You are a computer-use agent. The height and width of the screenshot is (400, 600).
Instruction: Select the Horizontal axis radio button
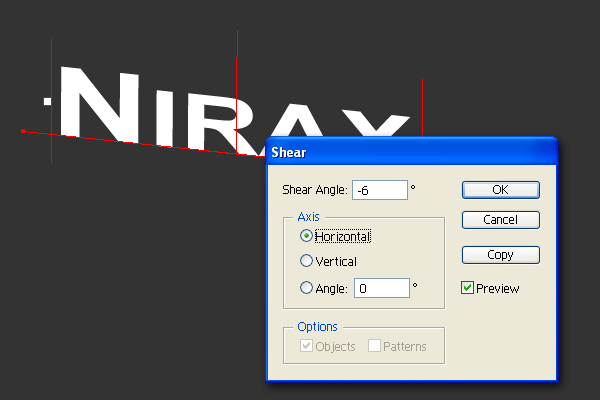point(306,236)
